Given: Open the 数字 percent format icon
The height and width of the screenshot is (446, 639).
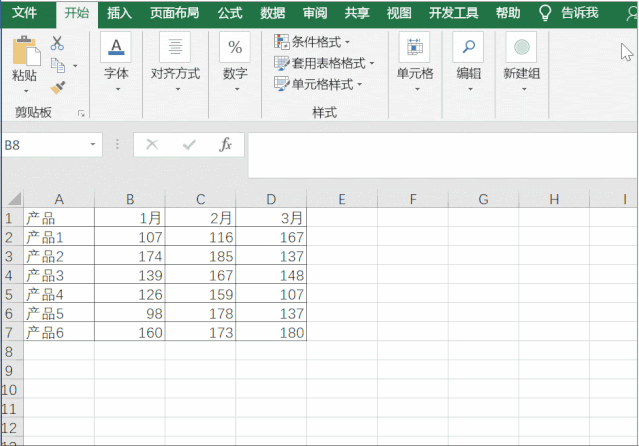Looking at the screenshot, I should [235, 47].
